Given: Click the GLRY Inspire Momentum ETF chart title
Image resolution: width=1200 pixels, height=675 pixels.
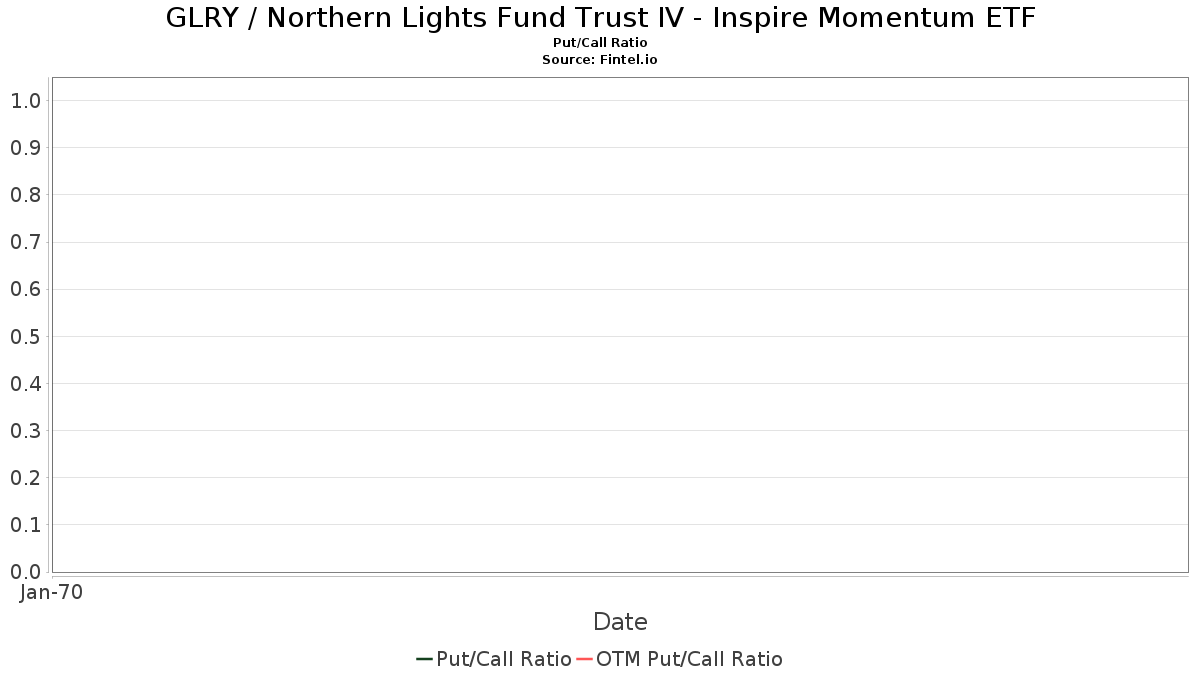Looking at the screenshot, I should pos(600,18).
